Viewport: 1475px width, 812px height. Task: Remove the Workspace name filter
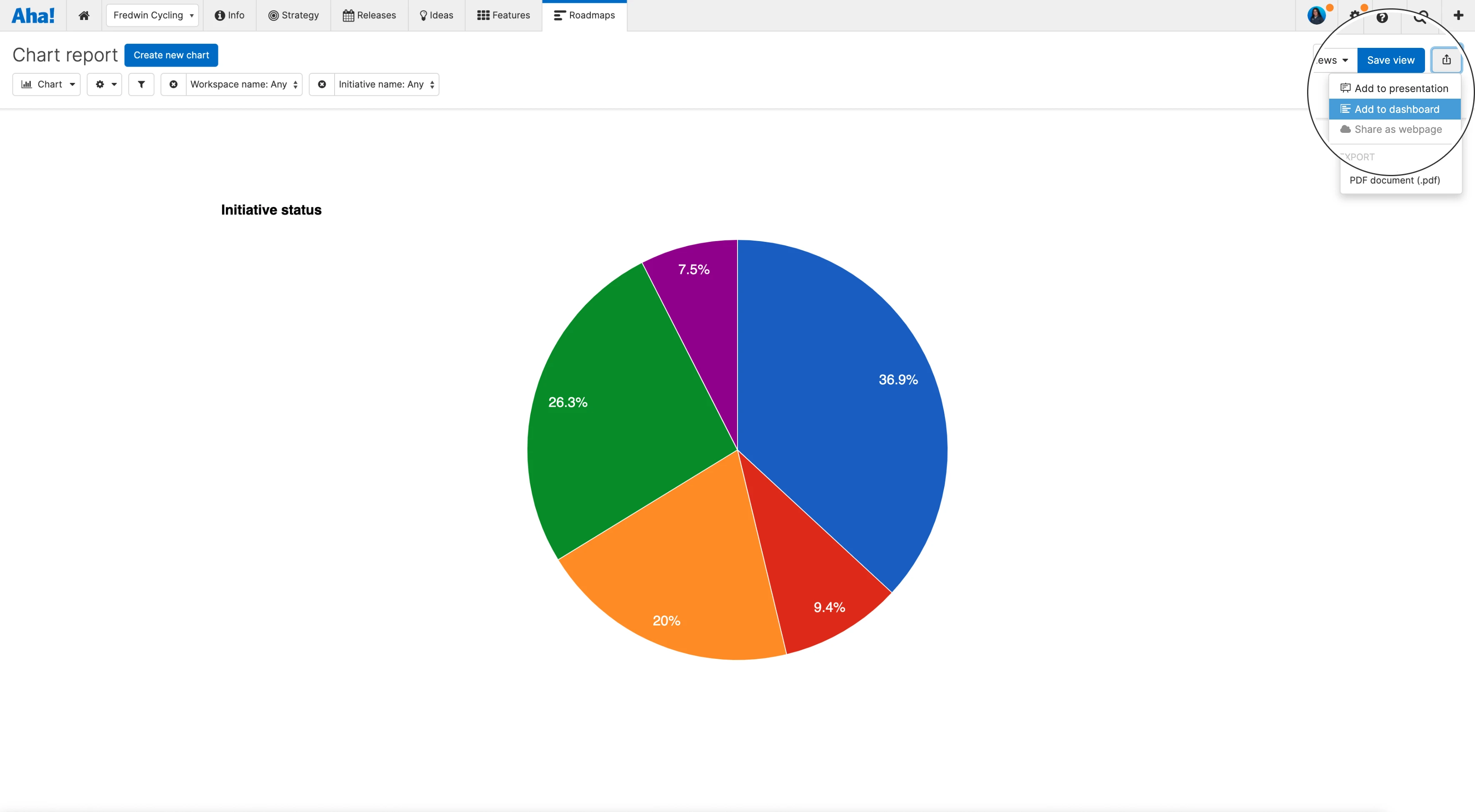pyautogui.click(x=173, y=84)
